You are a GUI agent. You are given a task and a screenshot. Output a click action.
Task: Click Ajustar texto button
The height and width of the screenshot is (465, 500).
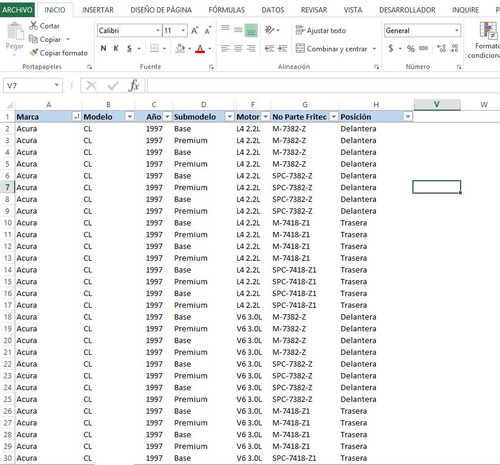[x=321, y=31]
